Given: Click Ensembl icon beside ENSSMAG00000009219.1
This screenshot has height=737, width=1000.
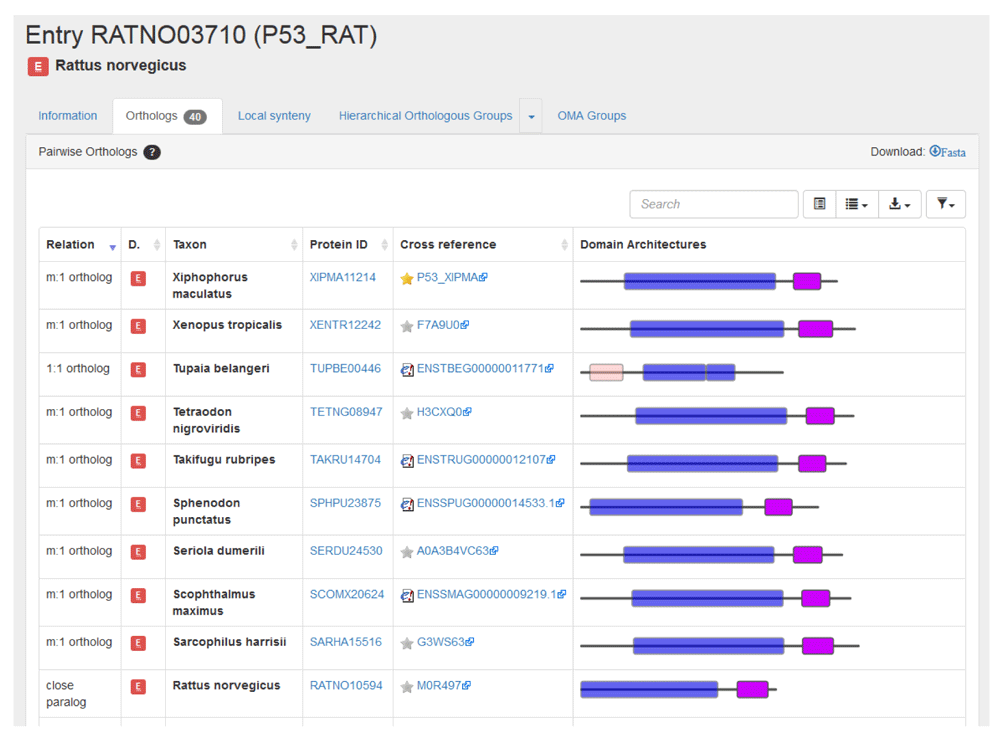Looking at the screenshot, I should point(407,595).
